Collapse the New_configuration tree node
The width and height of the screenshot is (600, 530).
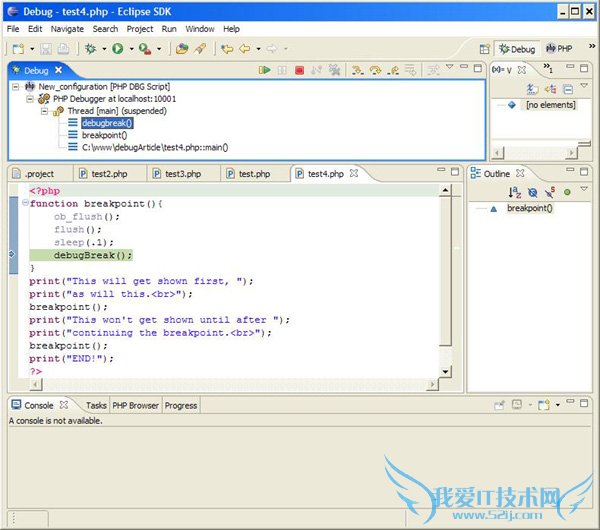tap(15, 87)
